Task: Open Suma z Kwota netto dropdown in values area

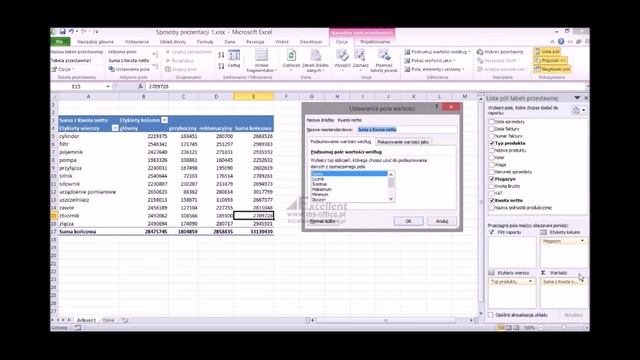Action: click(582, 282)
